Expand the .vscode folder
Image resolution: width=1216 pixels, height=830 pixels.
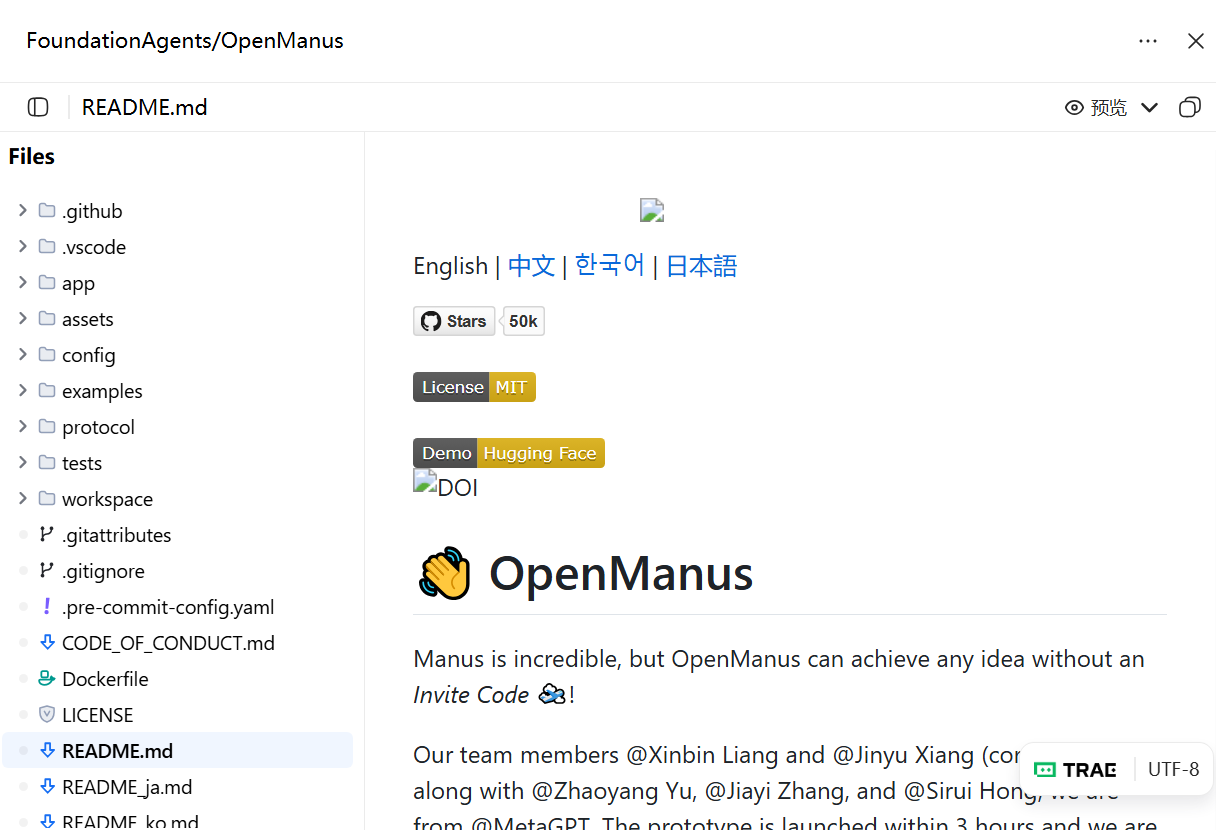point(23,247)
